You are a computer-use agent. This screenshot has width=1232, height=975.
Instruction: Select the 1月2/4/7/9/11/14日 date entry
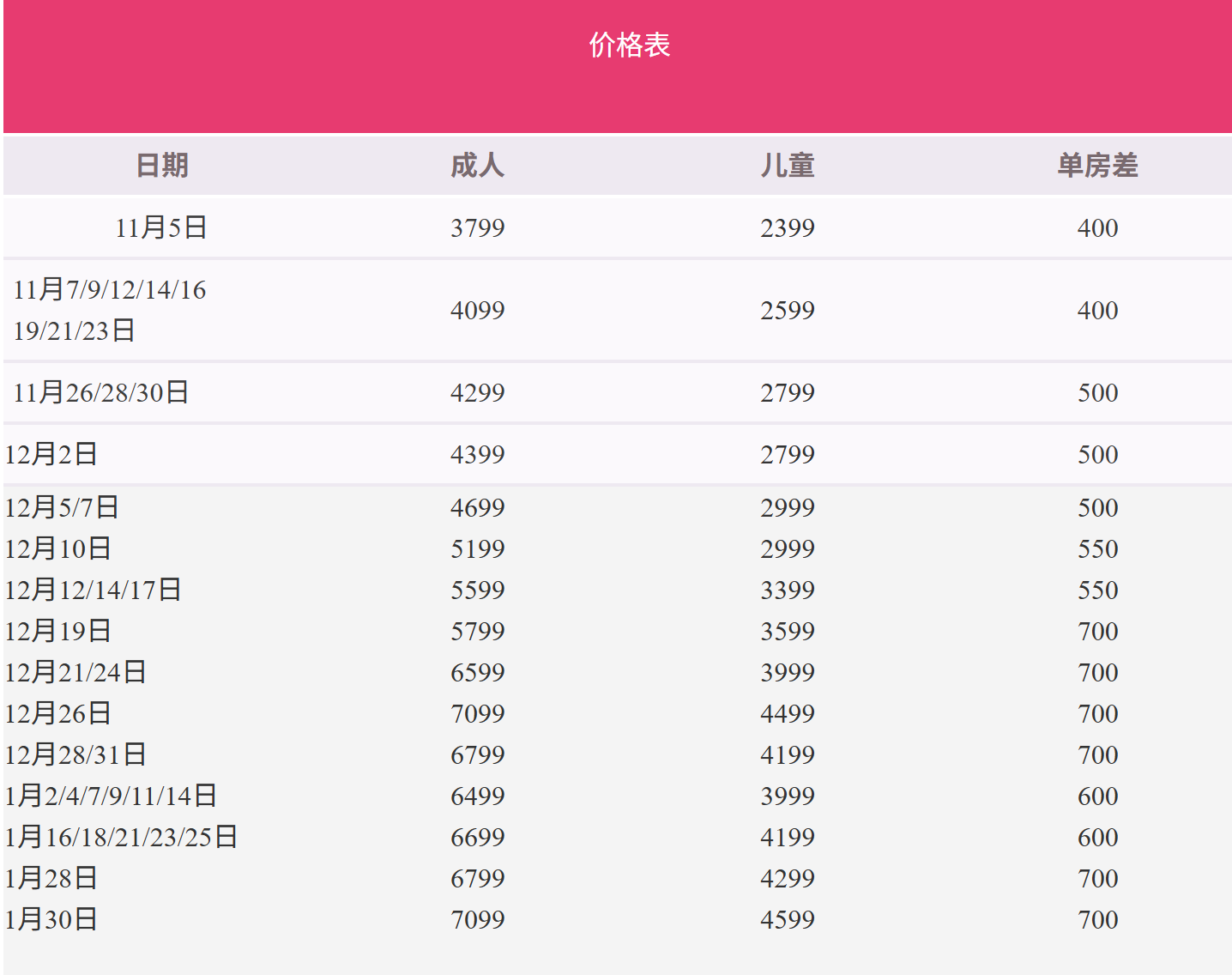(111, 796)
